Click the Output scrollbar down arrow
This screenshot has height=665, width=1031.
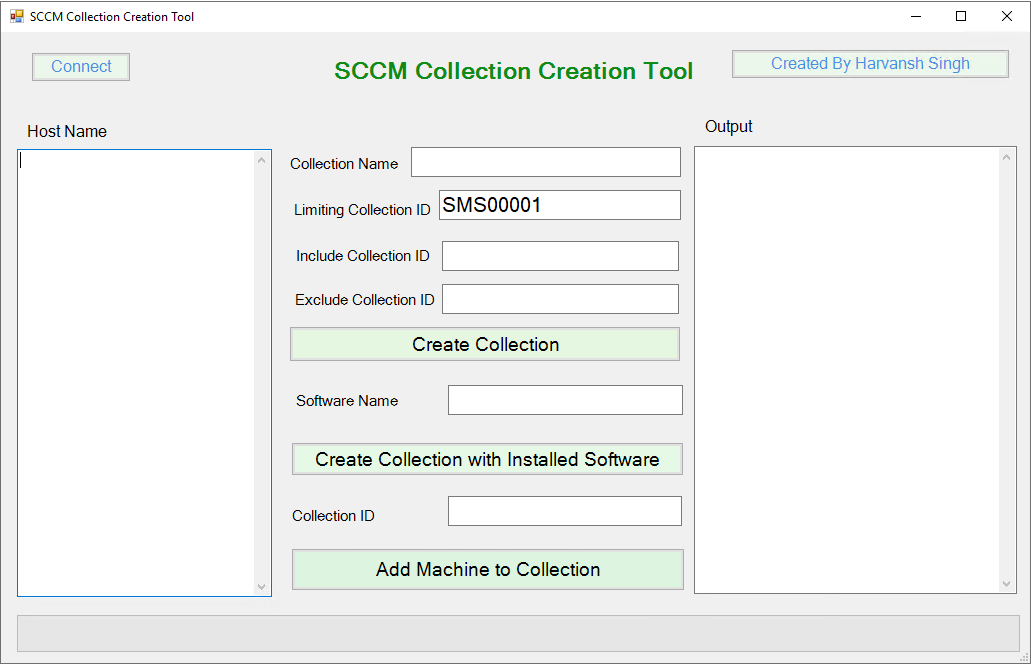point(1006,583)
